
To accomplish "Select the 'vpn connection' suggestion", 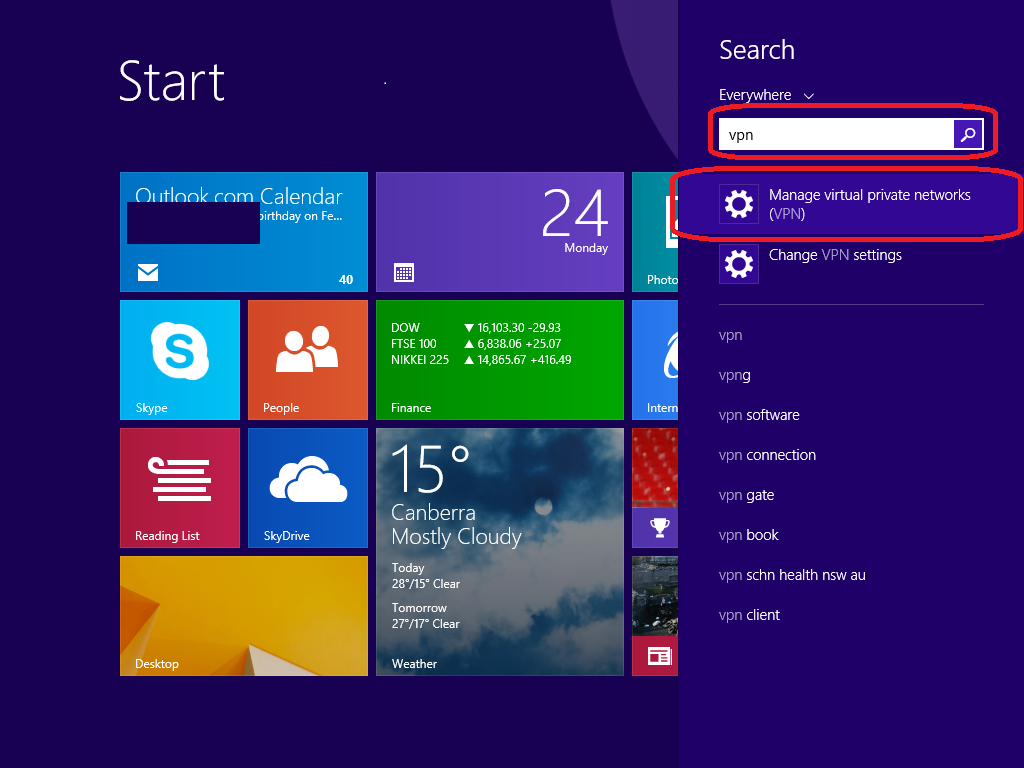I will coord(767,455).
